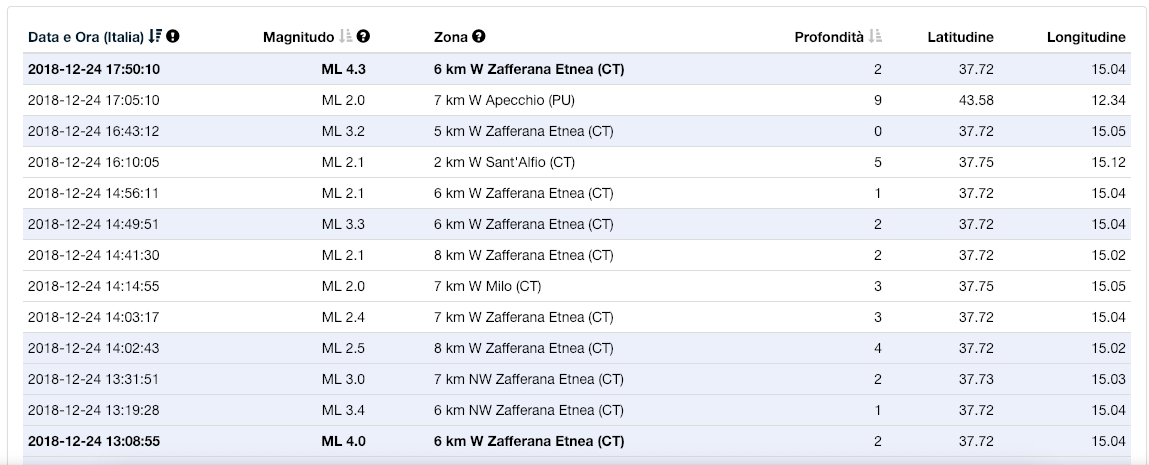
Task: Click the Magnitudo column header text
Action: [298, 37]
